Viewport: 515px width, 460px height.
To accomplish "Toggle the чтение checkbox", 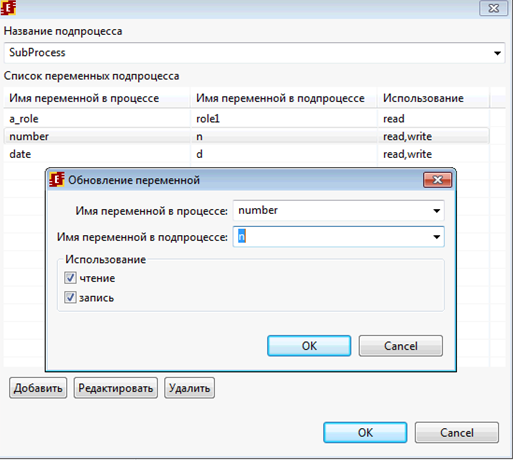I will tap(70, 278).
